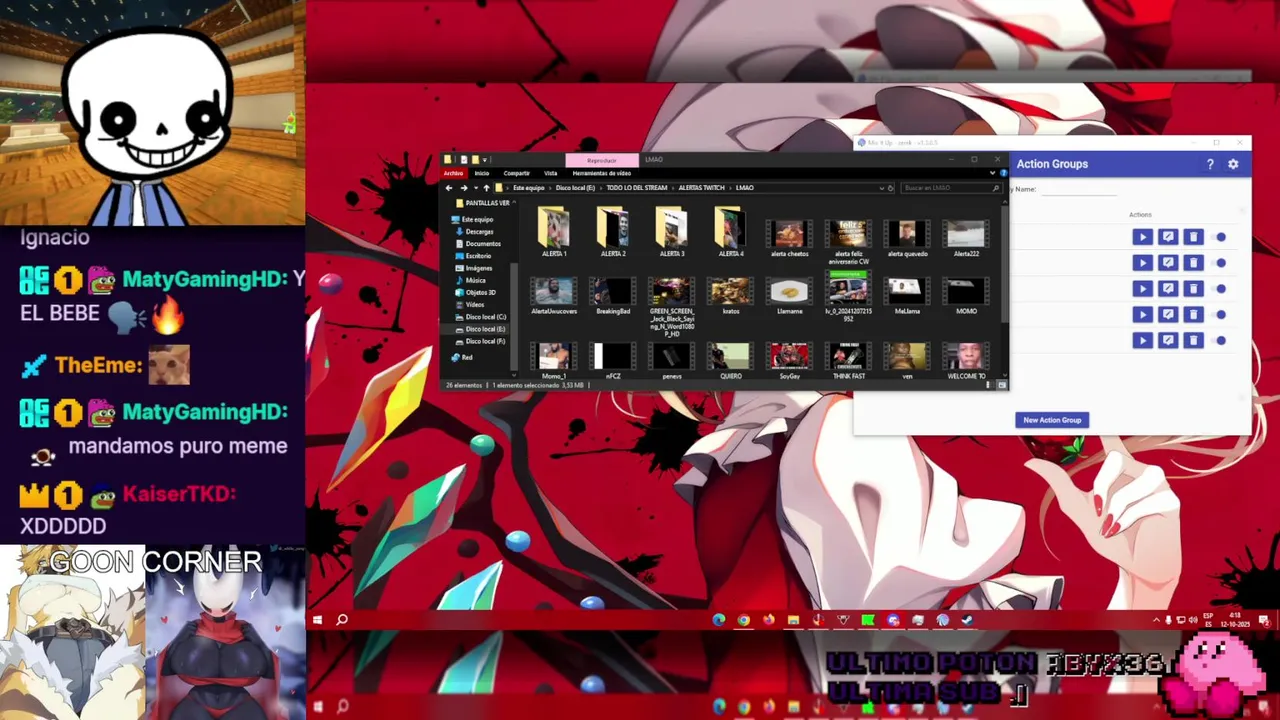Screen dimensions: 1280x720
Task: Open the Archivo menu in Explorer
Action: pyautogui.click(x=454, y=173)
